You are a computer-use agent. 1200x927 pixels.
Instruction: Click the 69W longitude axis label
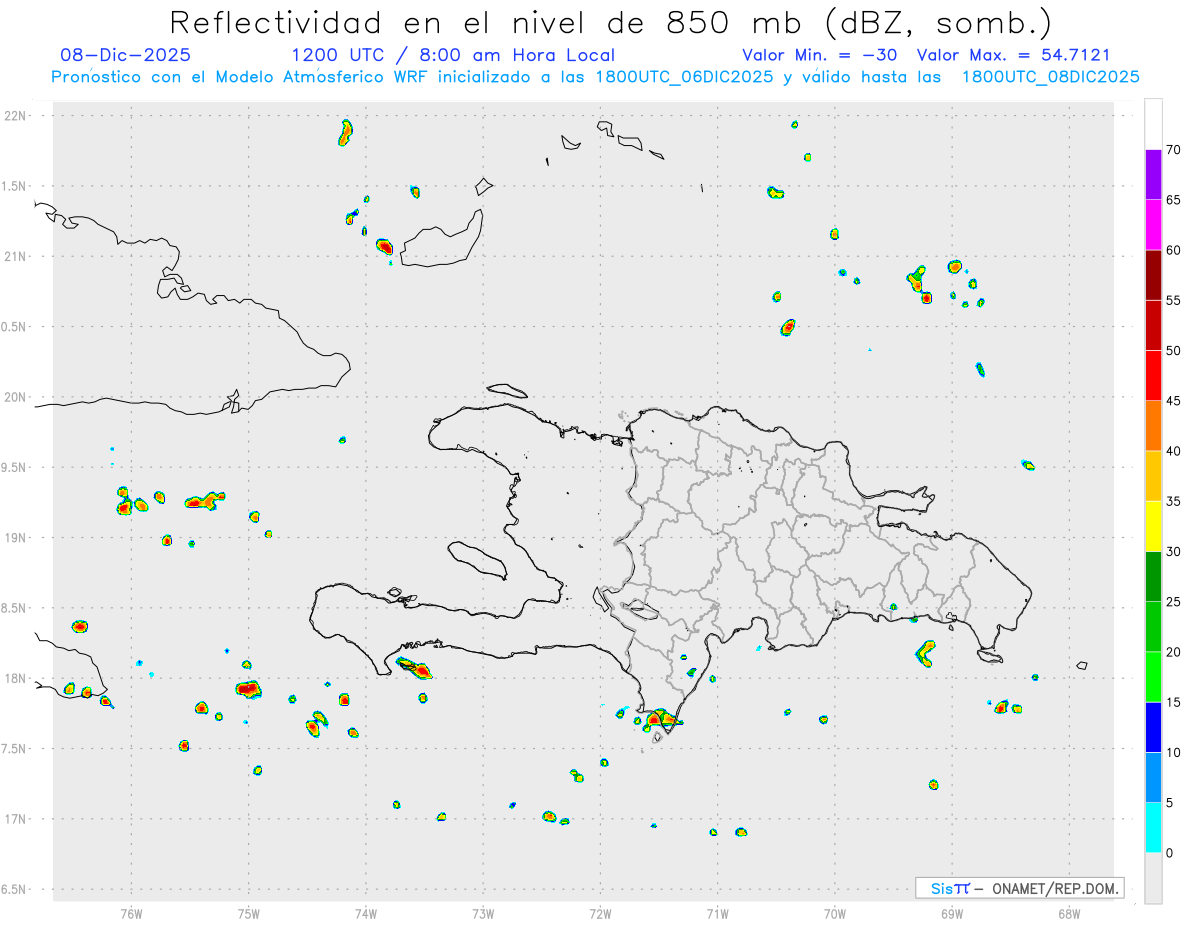point(952,913)
